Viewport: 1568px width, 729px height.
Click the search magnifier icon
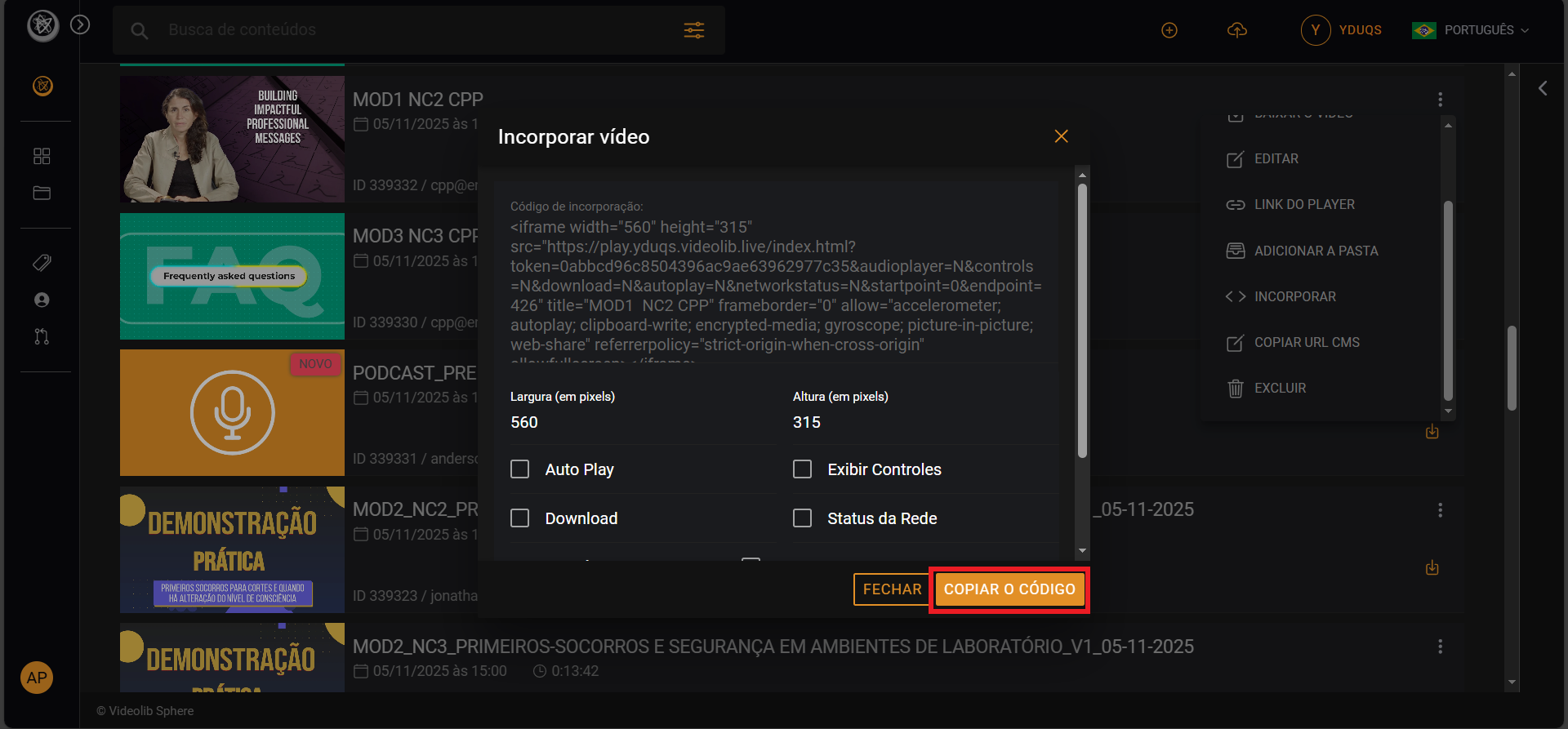click(x=140, y=31)
